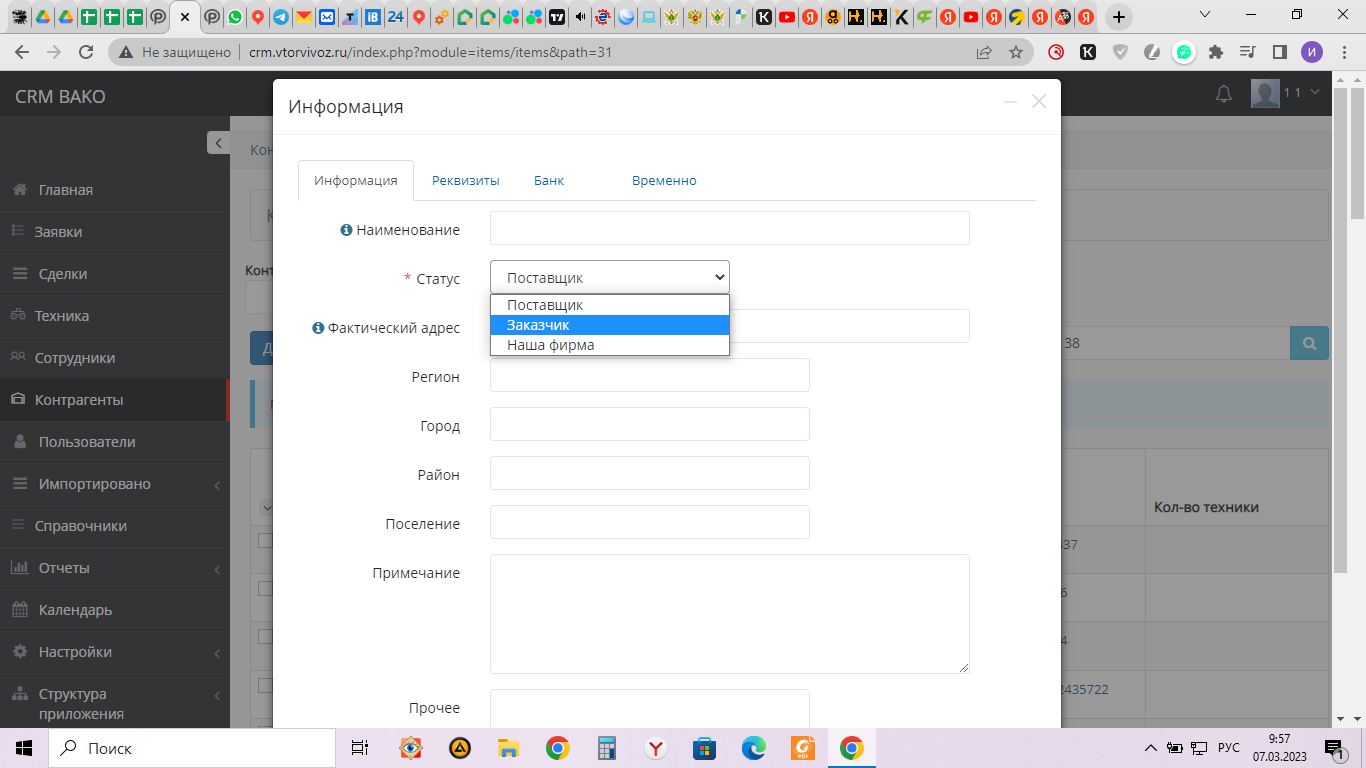
Task: Open the Главная home item in the sidebar
Action: (x=66, y=190)
